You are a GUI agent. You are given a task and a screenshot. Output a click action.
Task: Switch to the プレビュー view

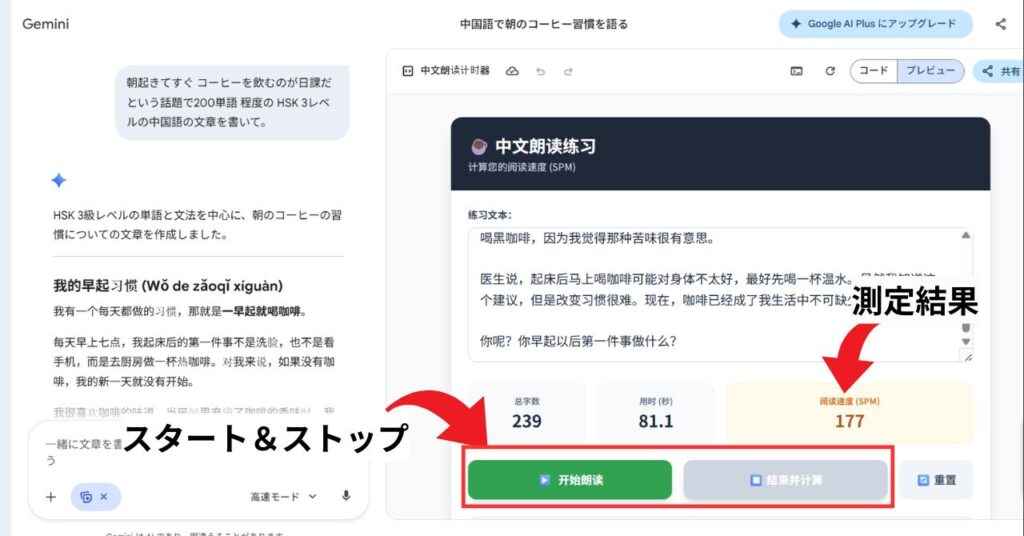[930, 71]
